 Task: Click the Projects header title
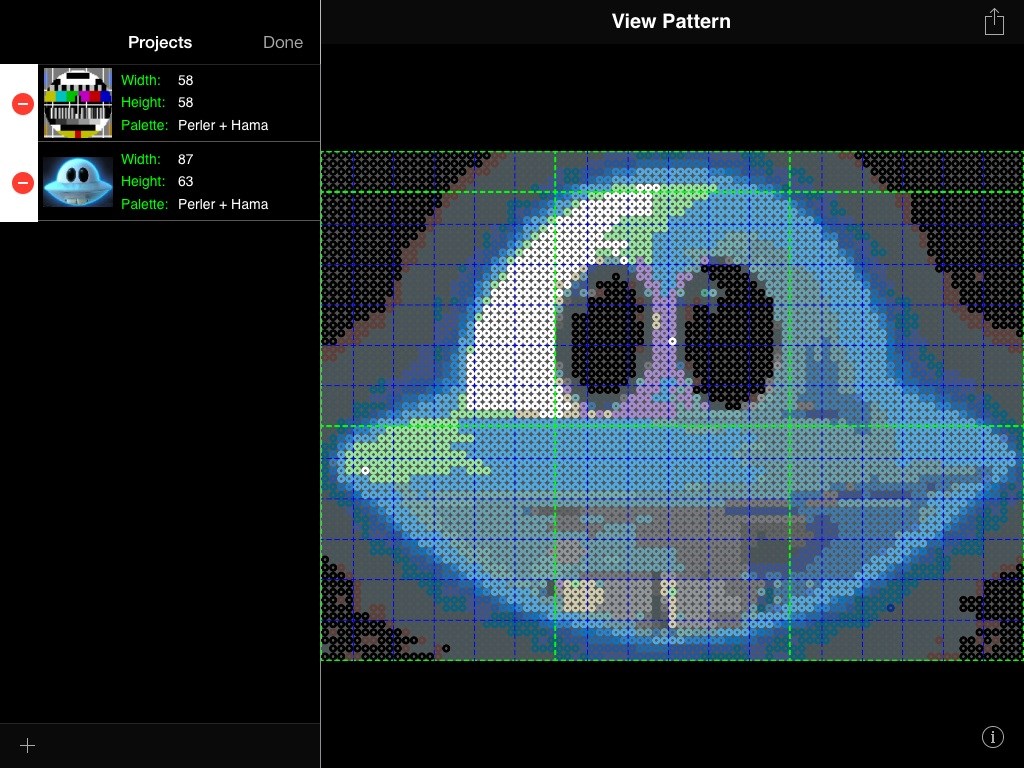160,42
